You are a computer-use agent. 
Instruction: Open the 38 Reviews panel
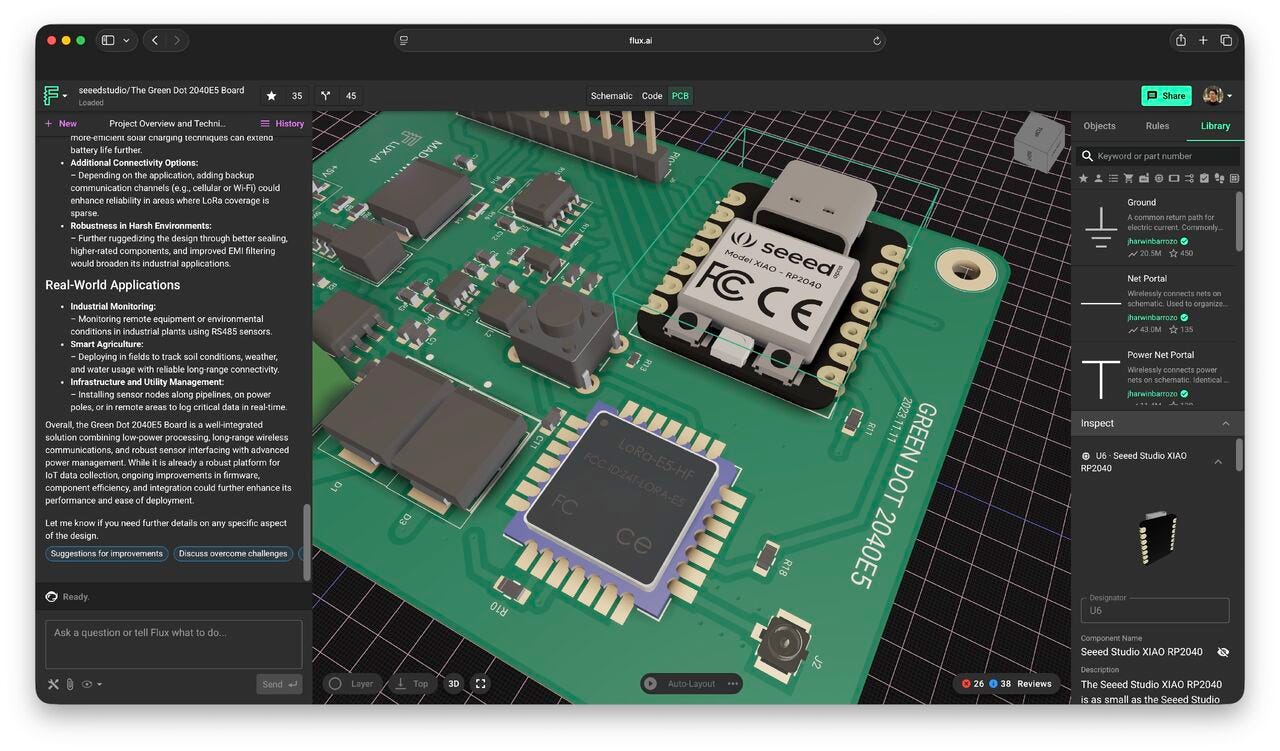click(x=1020, y=684)
